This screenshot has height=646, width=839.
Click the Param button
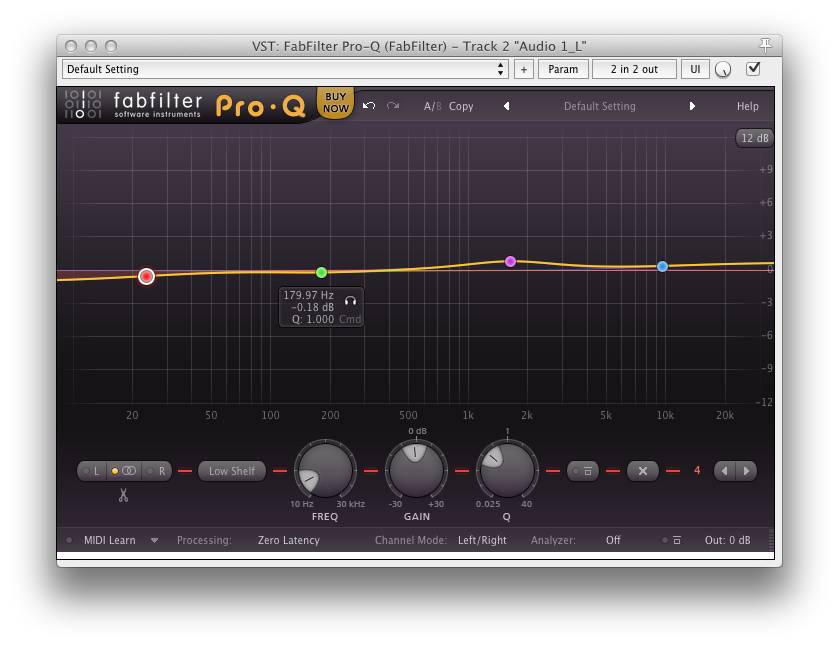(563, 69)
